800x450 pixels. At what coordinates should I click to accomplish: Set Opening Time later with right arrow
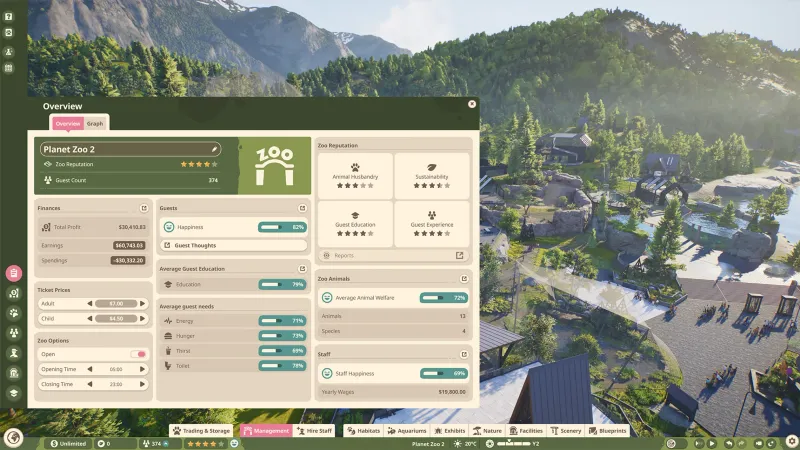coord(142,369)
